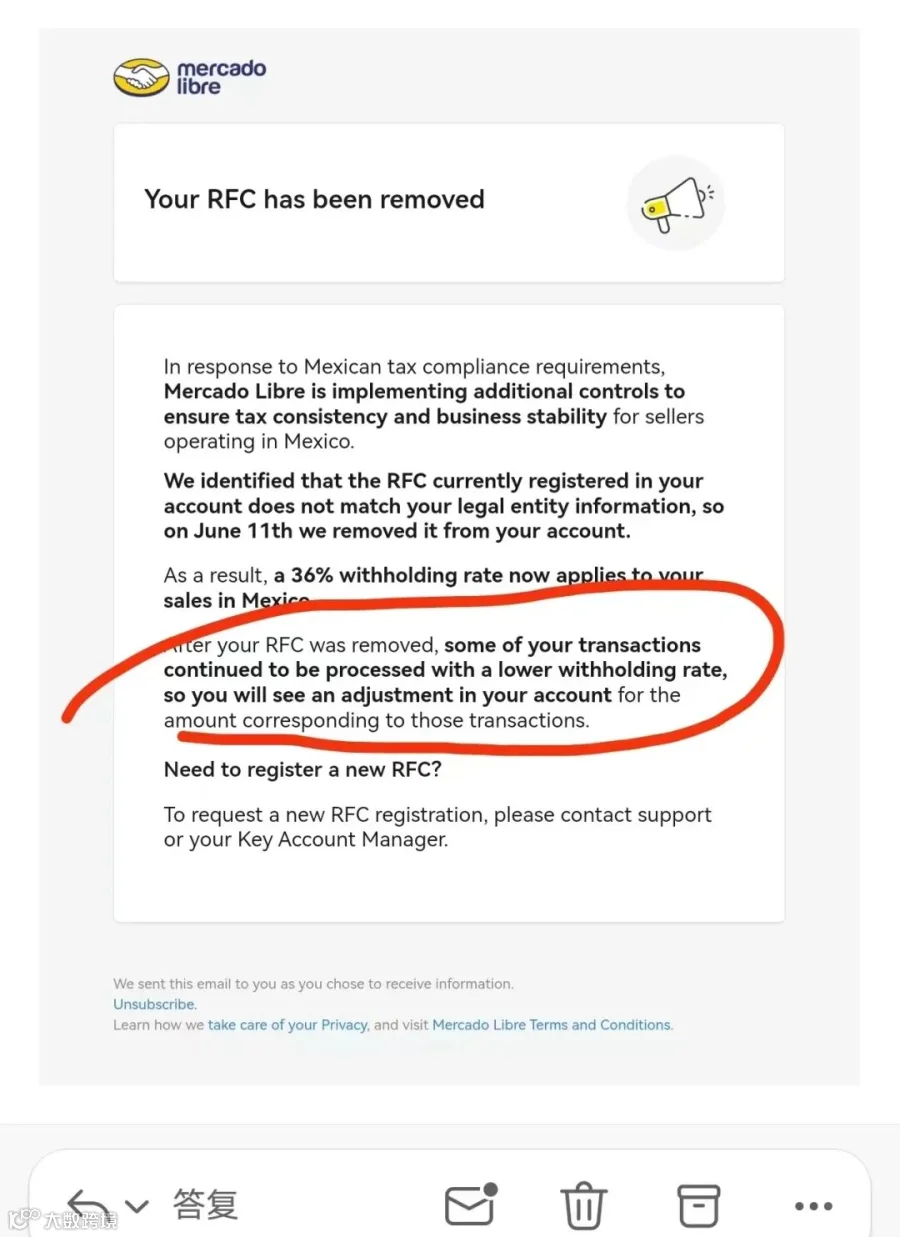Open the Unsubscribe link
900x1237 pixels.
(x=155, y=1004)
